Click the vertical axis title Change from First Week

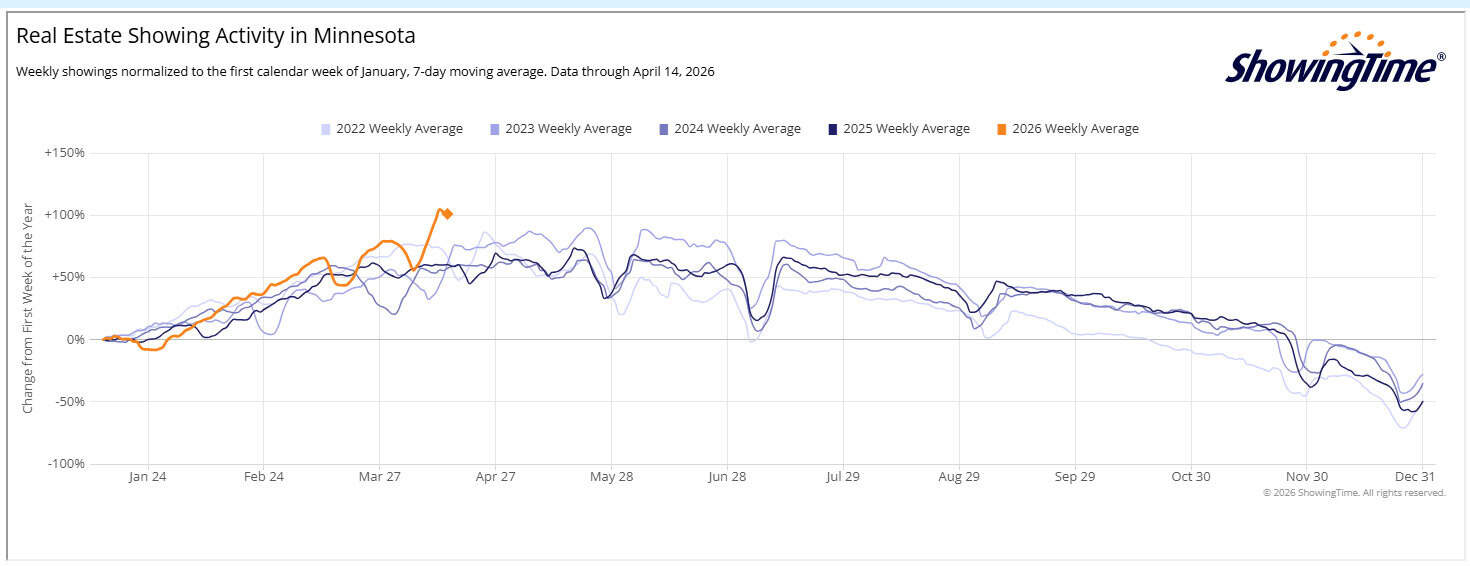click(28, 308)
